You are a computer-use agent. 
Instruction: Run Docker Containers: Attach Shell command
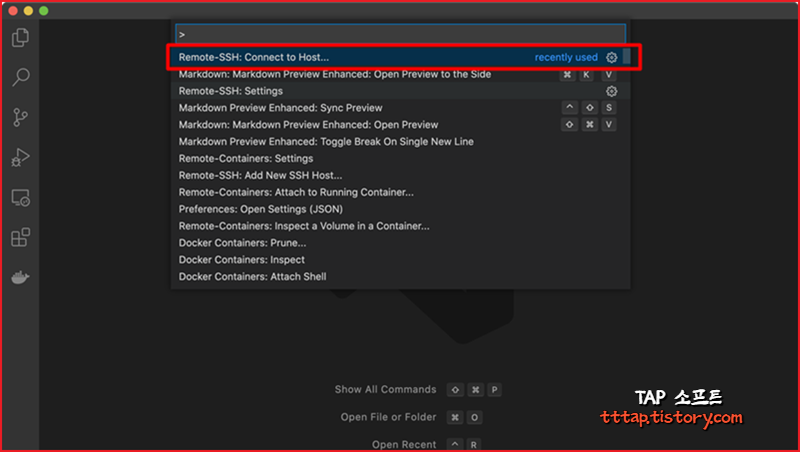pos(401,276)
